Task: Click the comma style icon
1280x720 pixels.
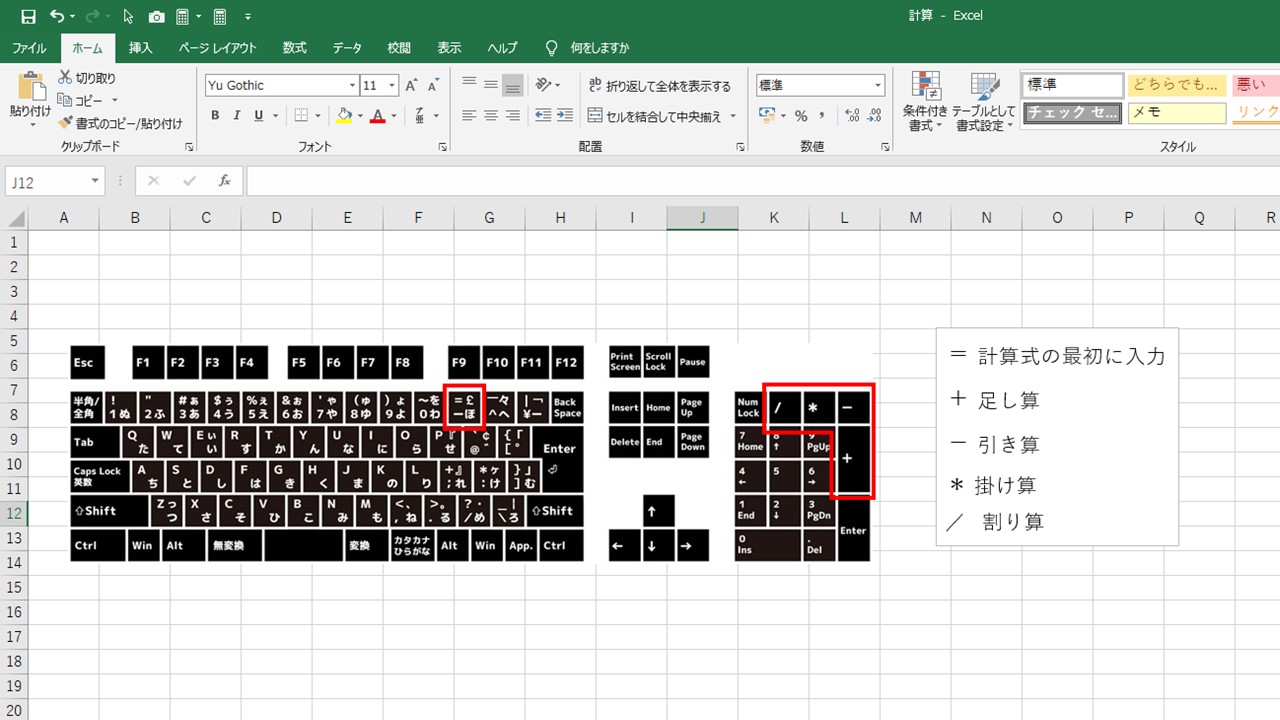Action: [x=823, y=116]
